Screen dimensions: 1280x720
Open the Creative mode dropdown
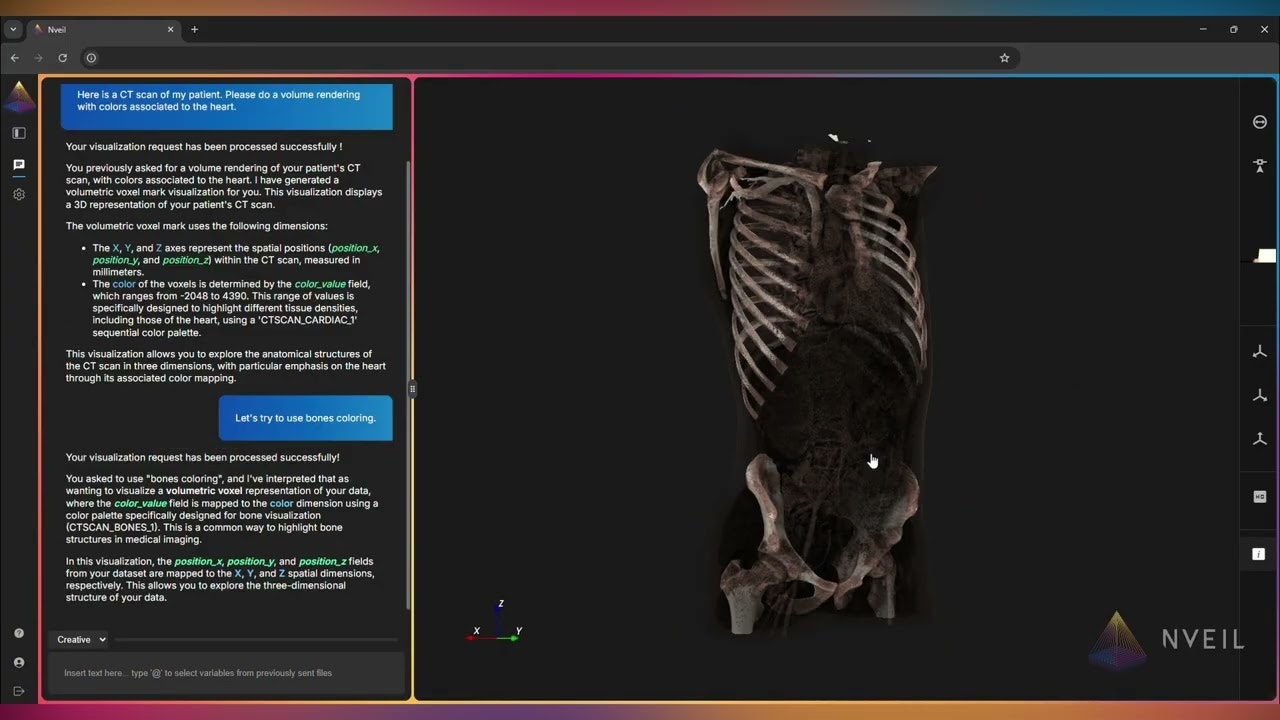[81, 639]
